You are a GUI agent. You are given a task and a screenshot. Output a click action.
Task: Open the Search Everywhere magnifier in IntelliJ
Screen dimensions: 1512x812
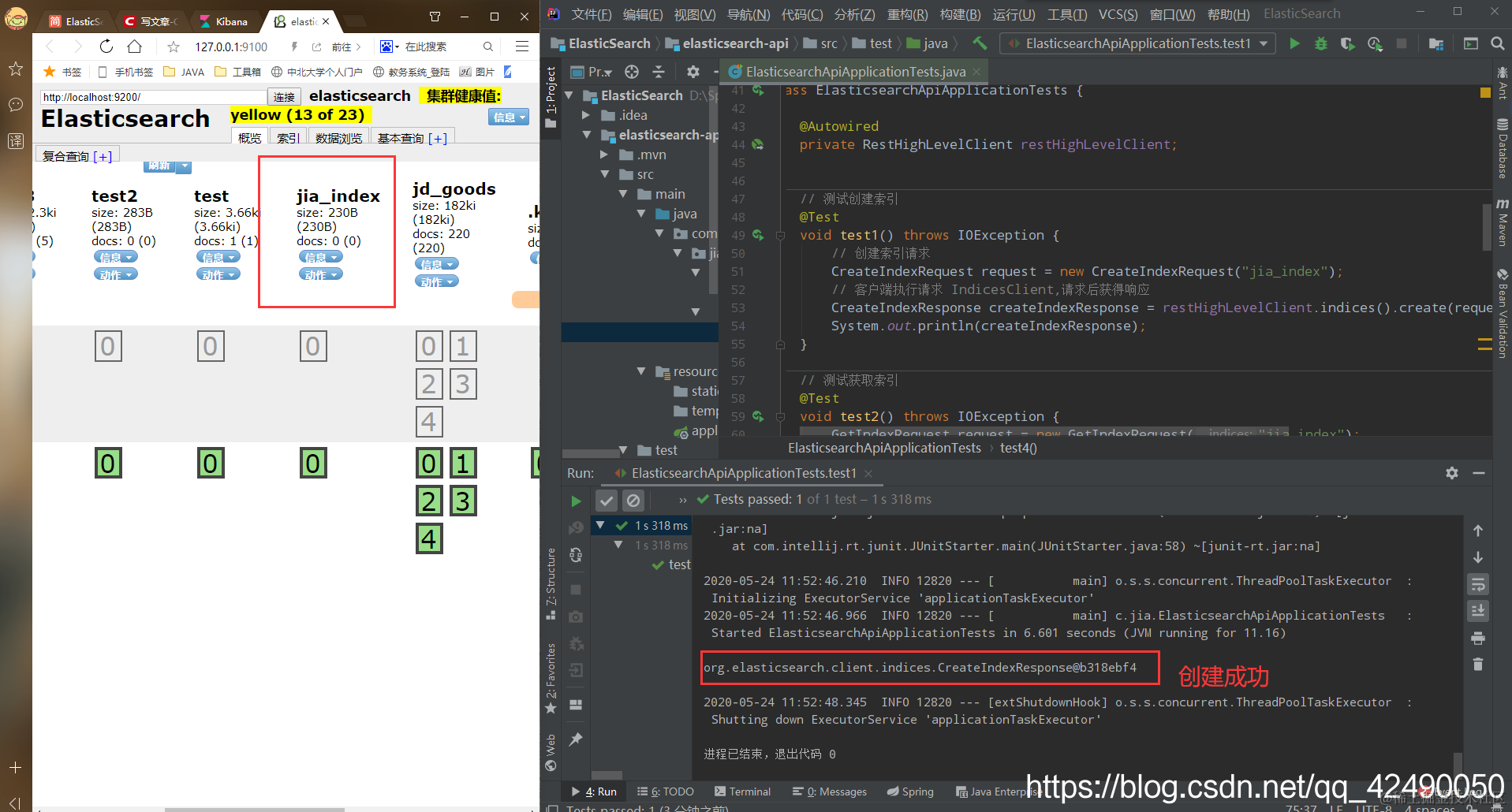point(1497,44)
